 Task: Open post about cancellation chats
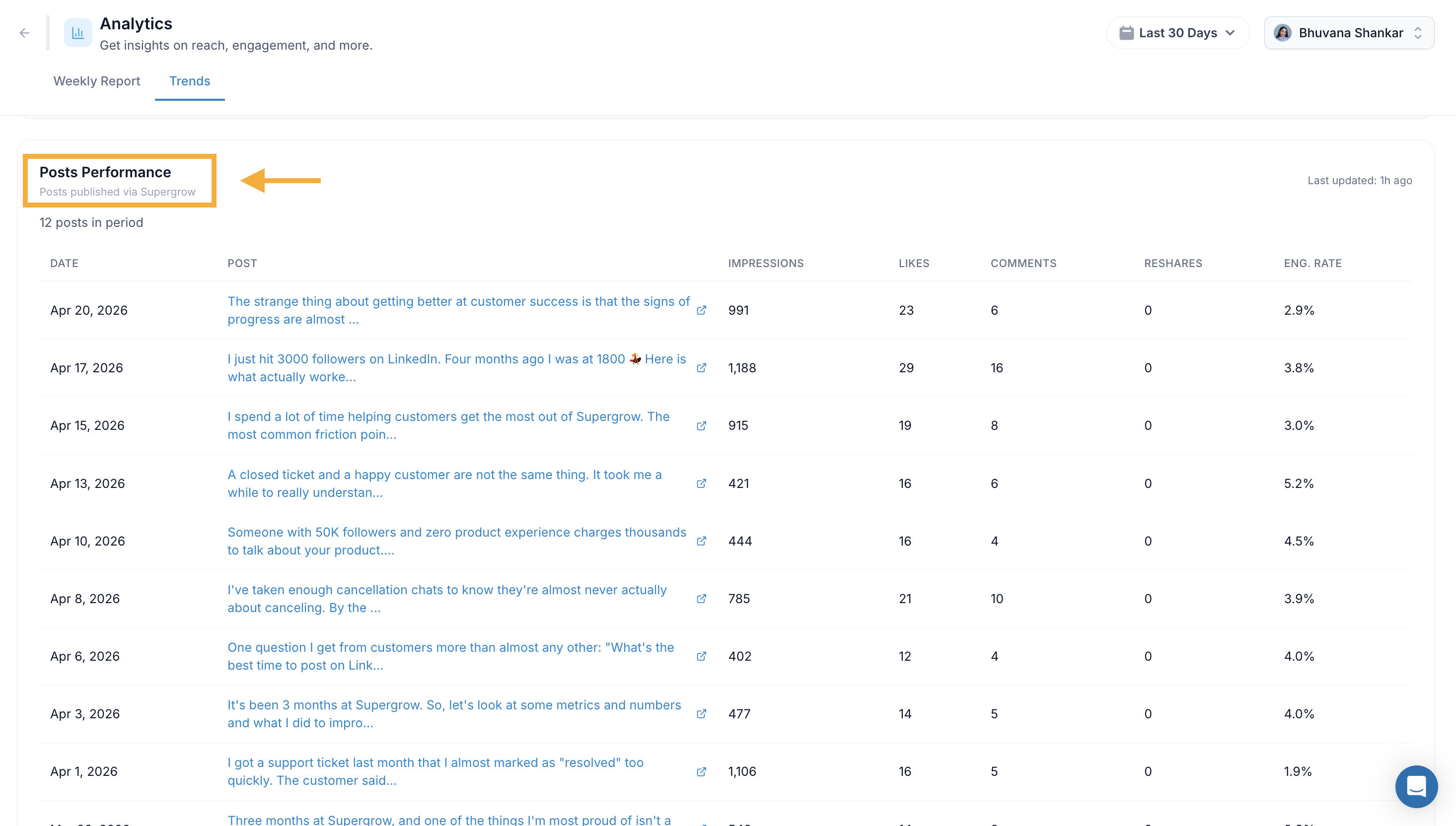pos(447,599)
